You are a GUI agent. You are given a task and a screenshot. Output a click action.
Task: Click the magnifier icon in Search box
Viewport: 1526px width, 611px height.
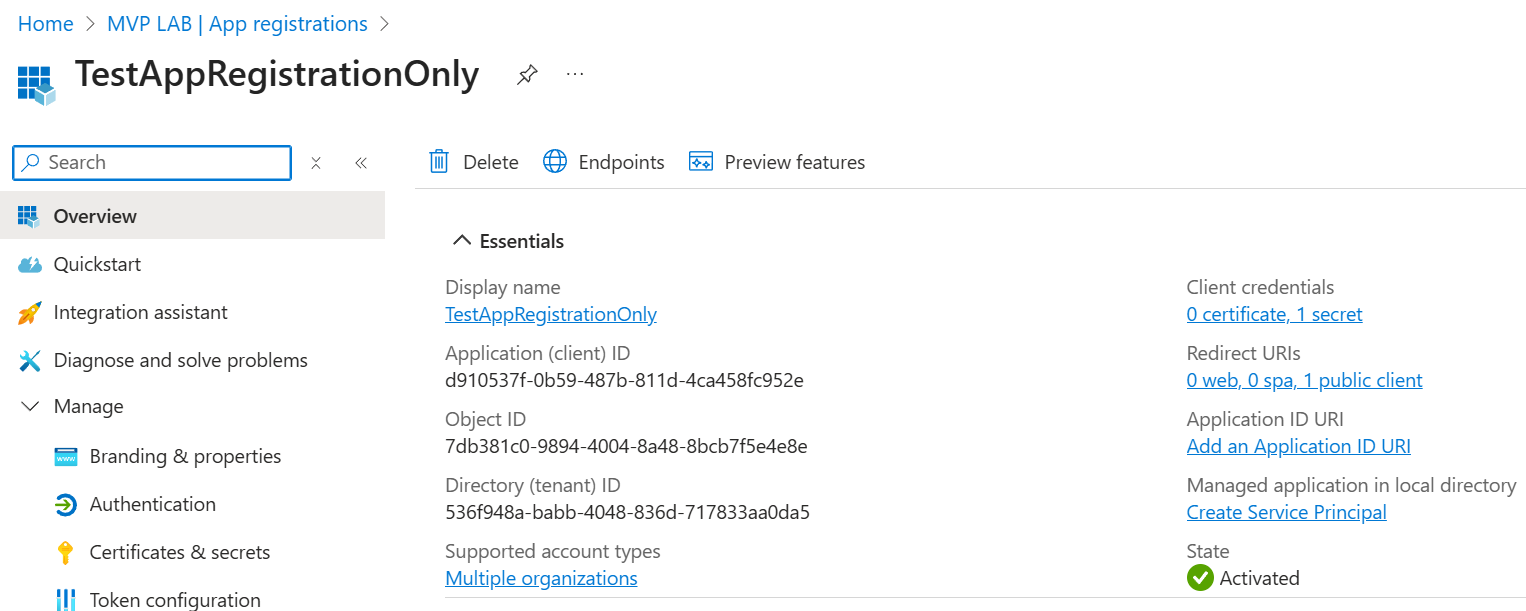pyautogui.click(x=31, y=163)
